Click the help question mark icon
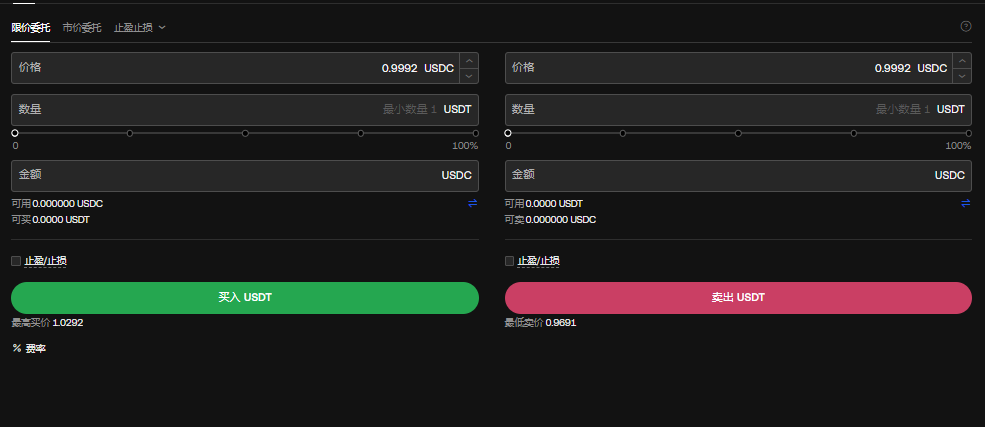The height and width of the screenshot is (427, 985). point(966,27)
